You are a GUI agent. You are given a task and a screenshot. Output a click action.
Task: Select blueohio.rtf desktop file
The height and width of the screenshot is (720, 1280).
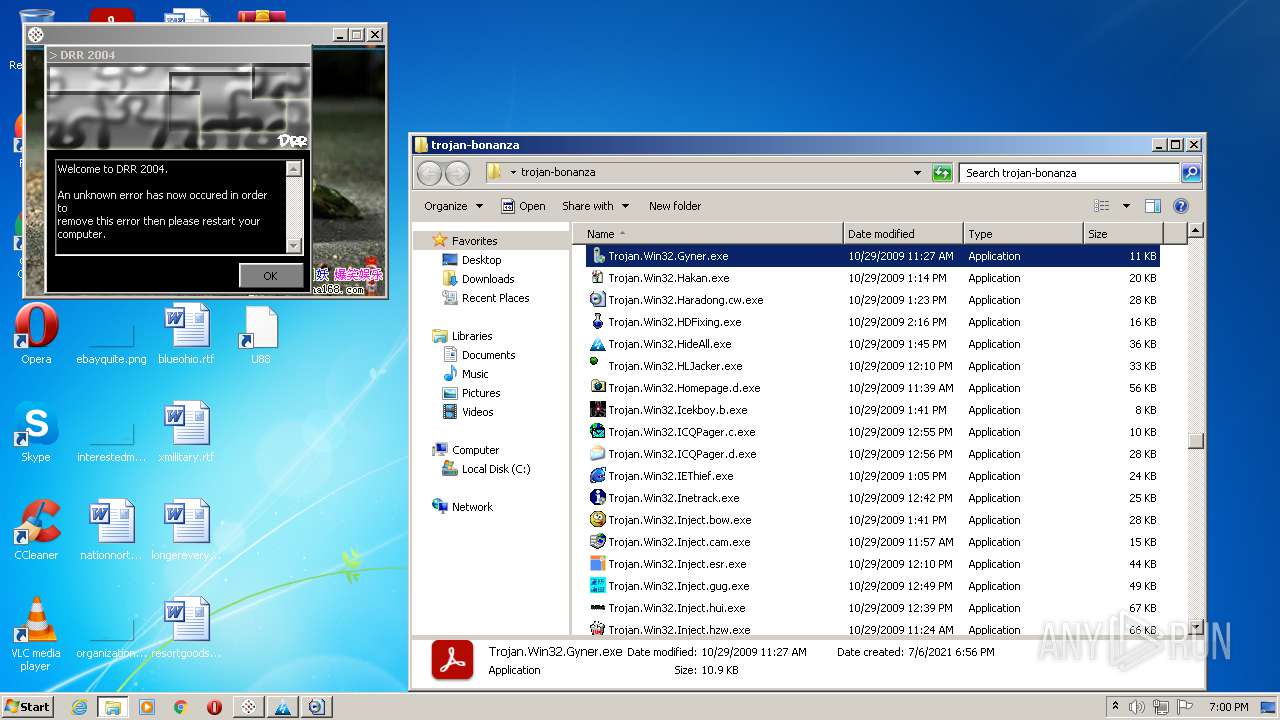(x=186, y=334)
